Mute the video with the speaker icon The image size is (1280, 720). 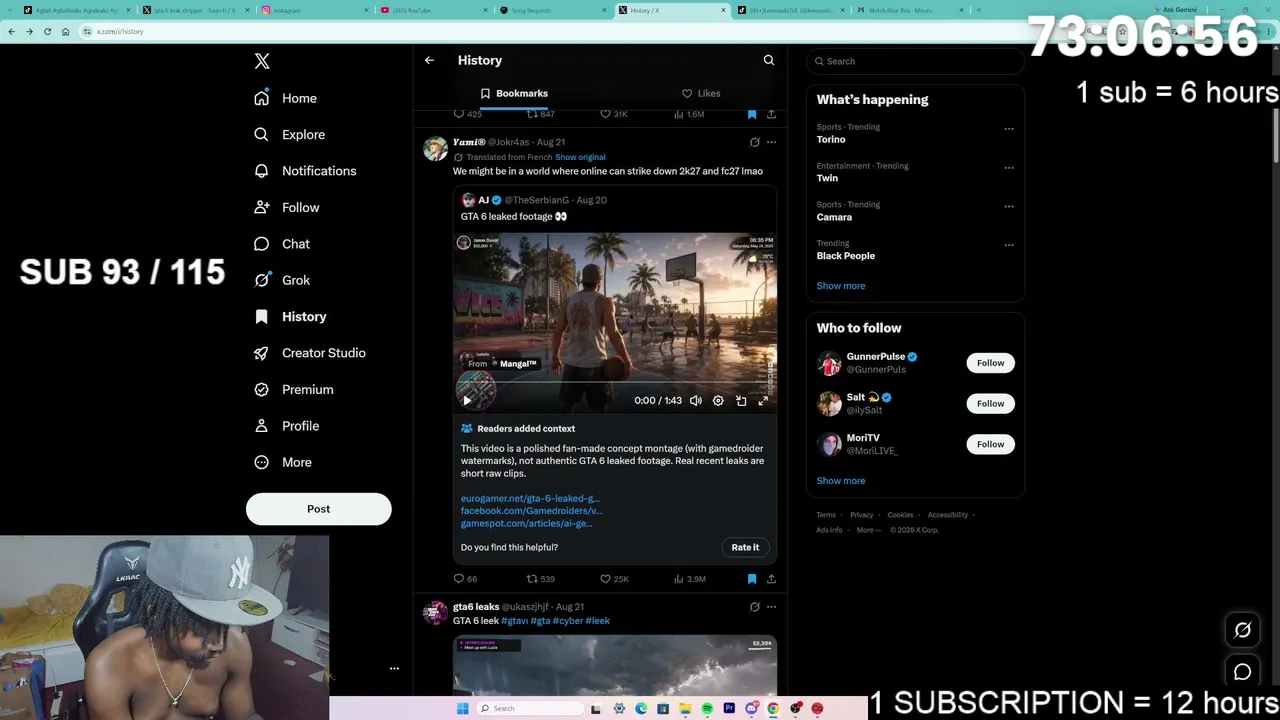pyautogui.click(x=696, y=400)
